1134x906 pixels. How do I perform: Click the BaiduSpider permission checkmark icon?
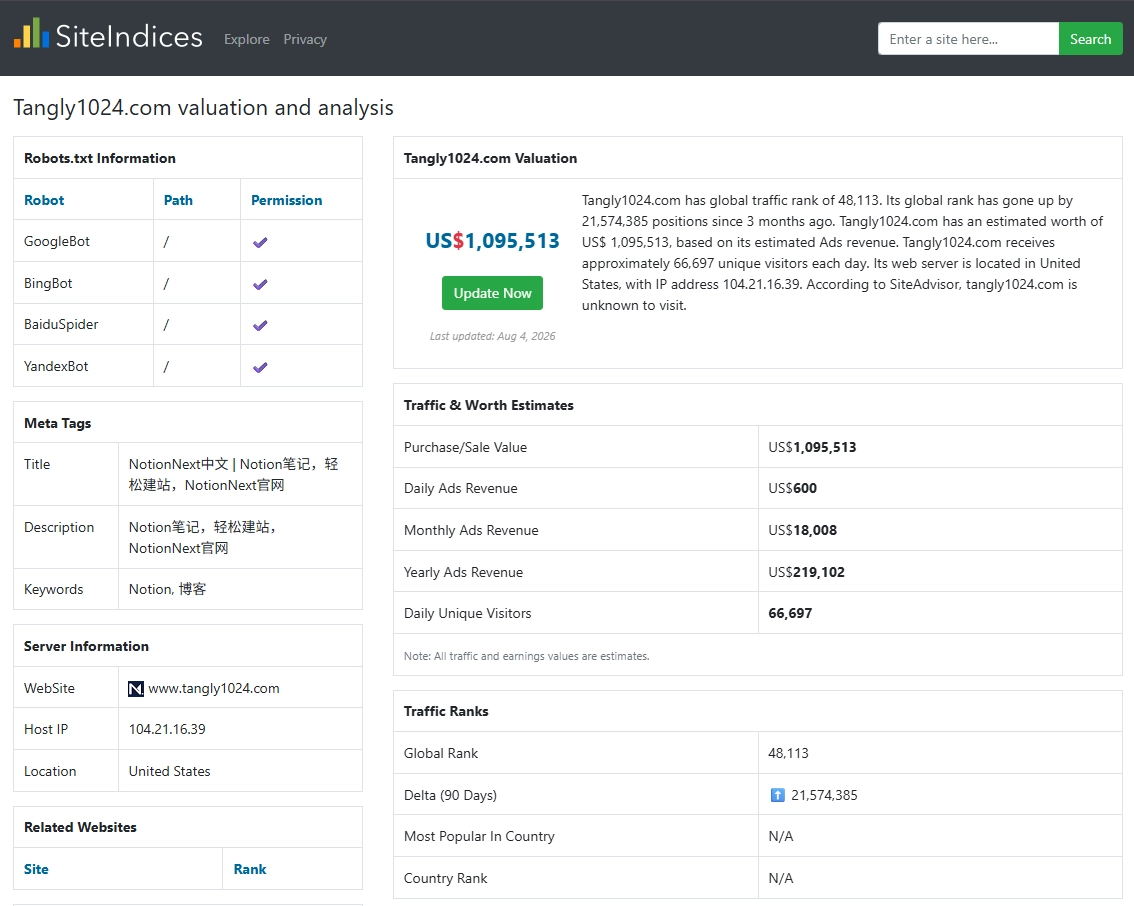pyautogui.click(x=260, y=325)
